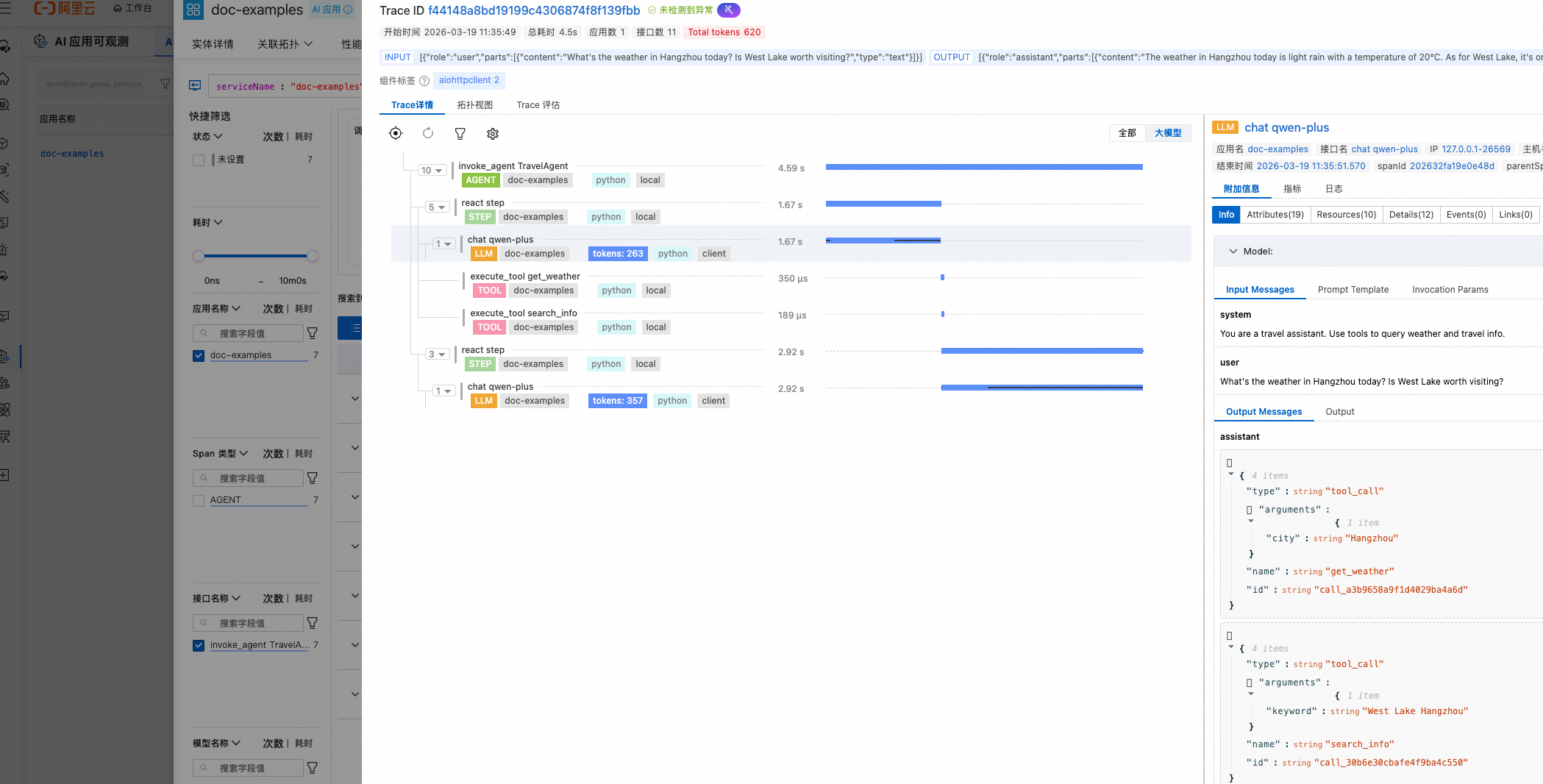Viewport: 1543px width, 784px height.
Task: Check the 未设置 status checkbox
Action: (199, 160)
